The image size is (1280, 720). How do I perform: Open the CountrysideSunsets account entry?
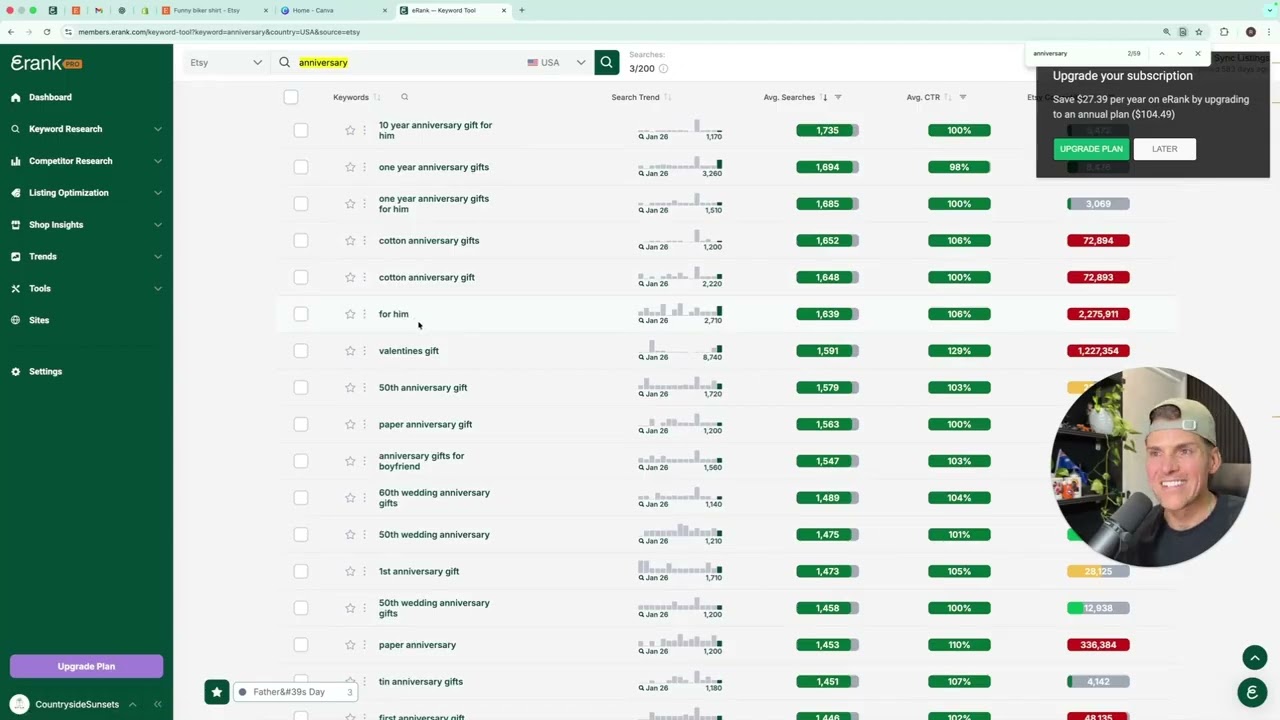pos(77,704)
